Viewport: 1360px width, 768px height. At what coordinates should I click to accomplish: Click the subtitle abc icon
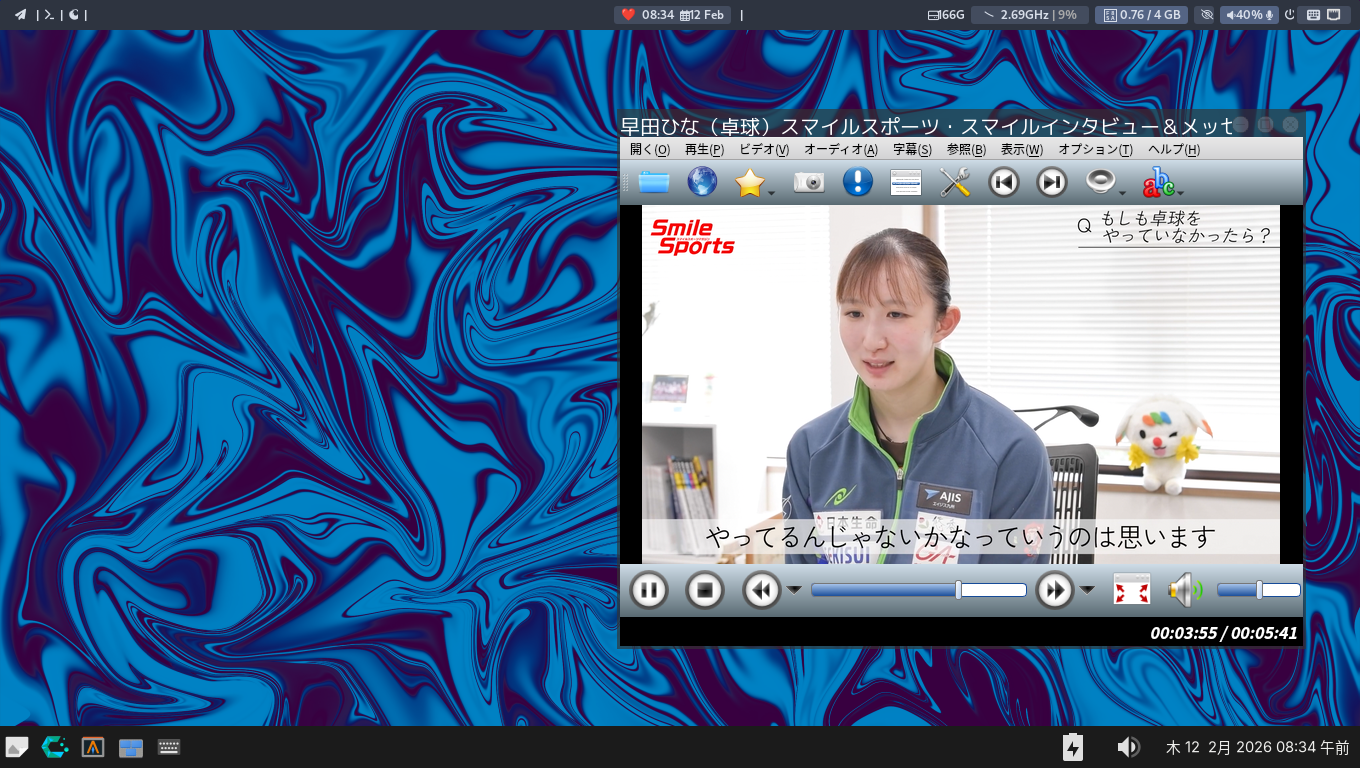(1158, 182)
